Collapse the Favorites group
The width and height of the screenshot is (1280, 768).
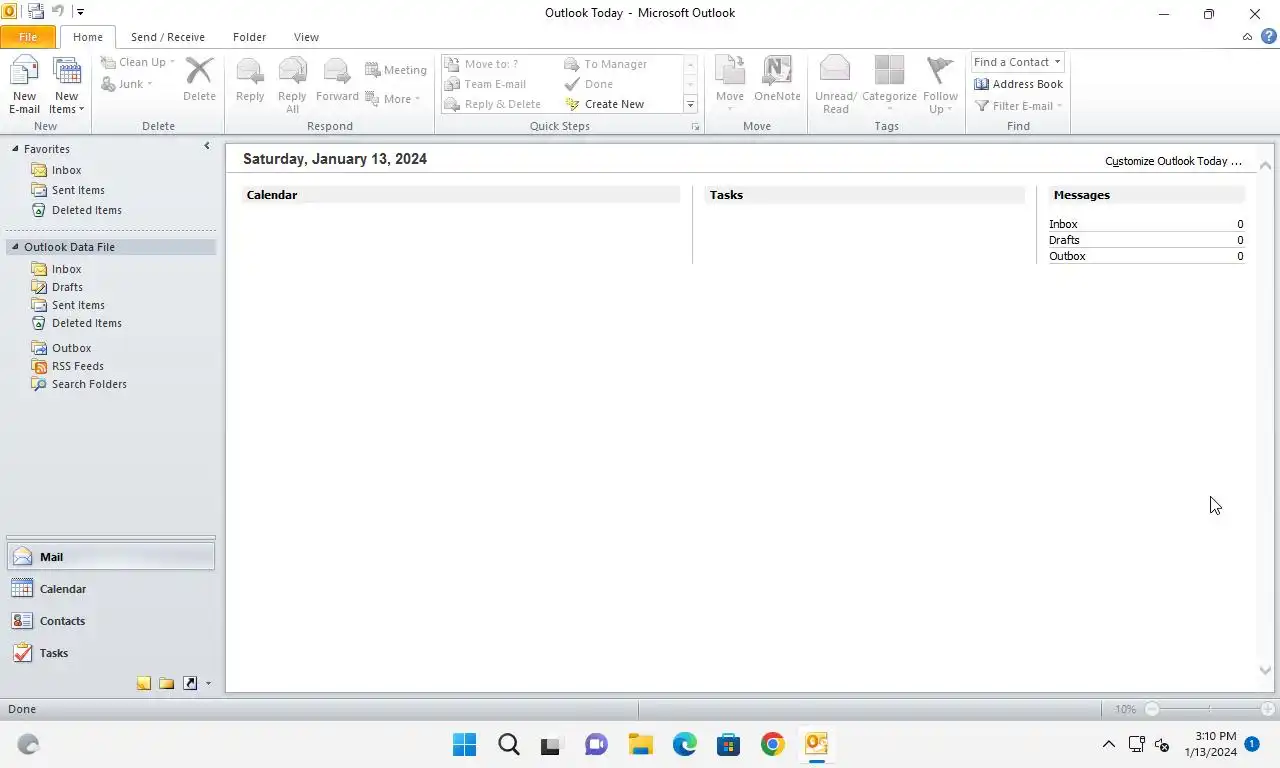click(15, 149)
